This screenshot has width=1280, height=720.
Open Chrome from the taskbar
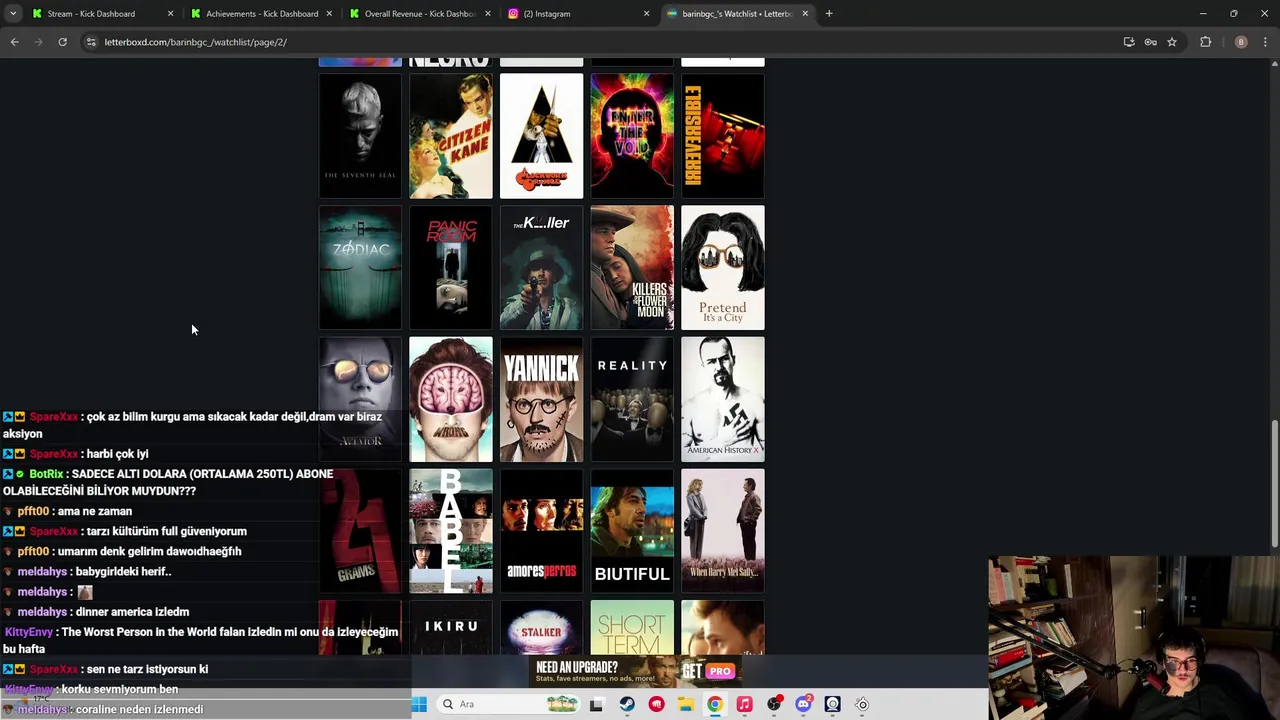[714, 704]
